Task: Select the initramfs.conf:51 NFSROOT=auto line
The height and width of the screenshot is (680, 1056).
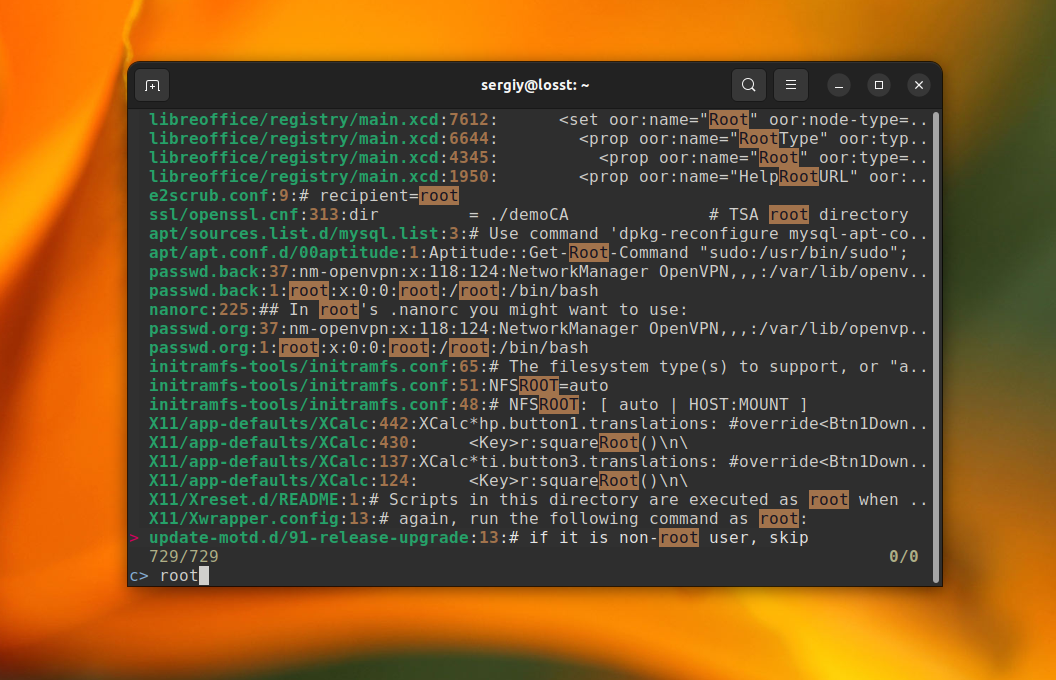Action: coord(378,386)
